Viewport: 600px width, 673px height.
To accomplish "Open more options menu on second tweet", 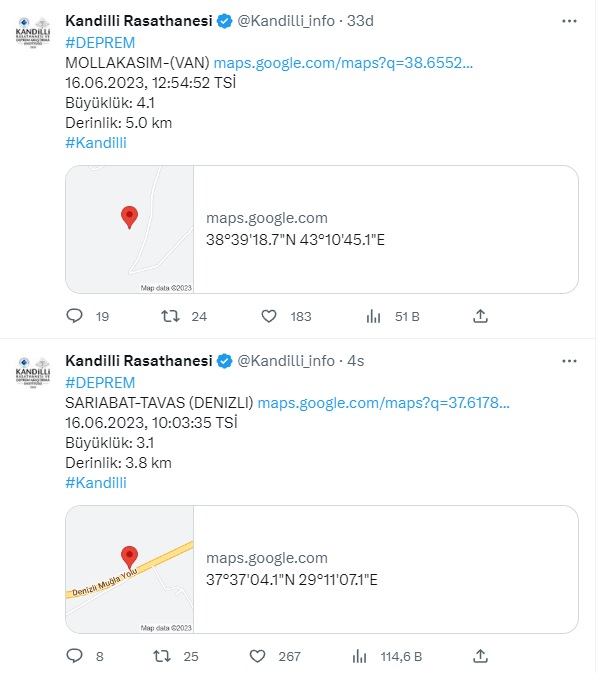I will click(x=569, y=360).
